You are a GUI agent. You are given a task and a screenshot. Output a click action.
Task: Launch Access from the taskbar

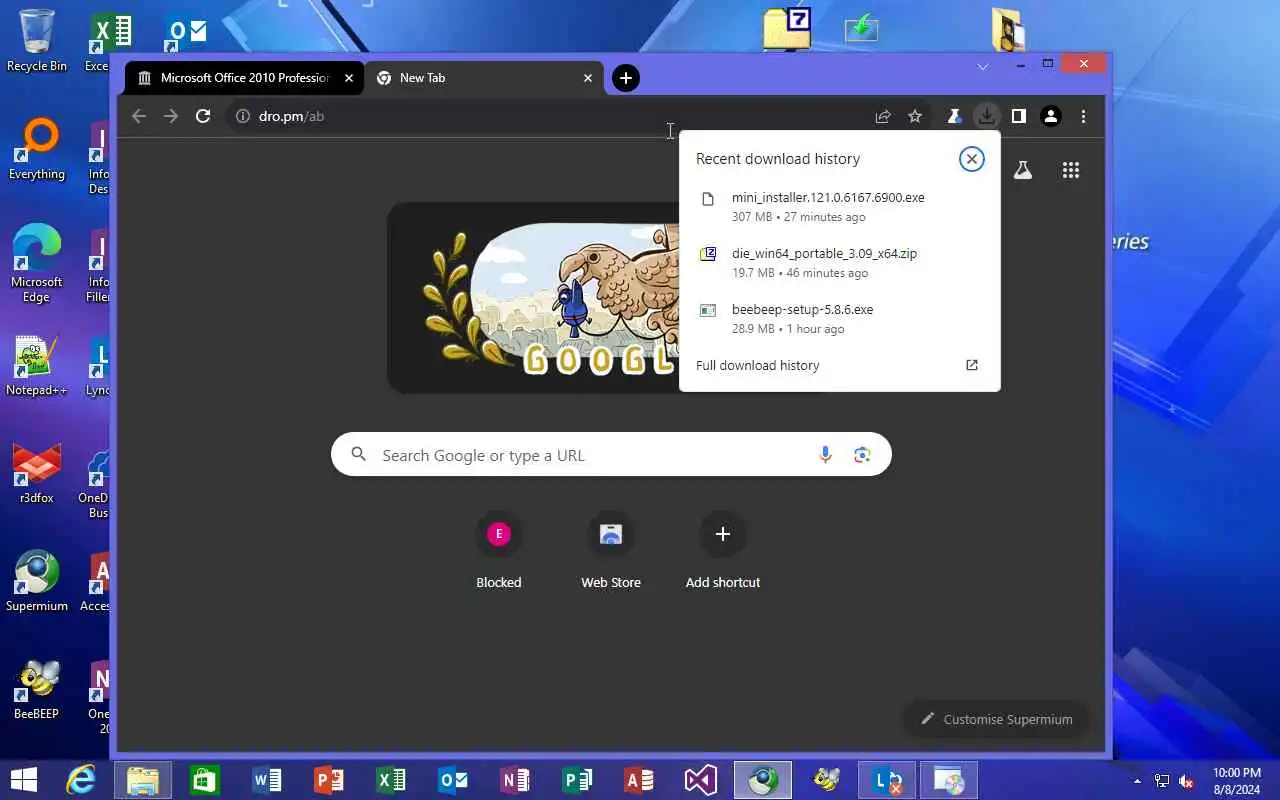point(639,780)
